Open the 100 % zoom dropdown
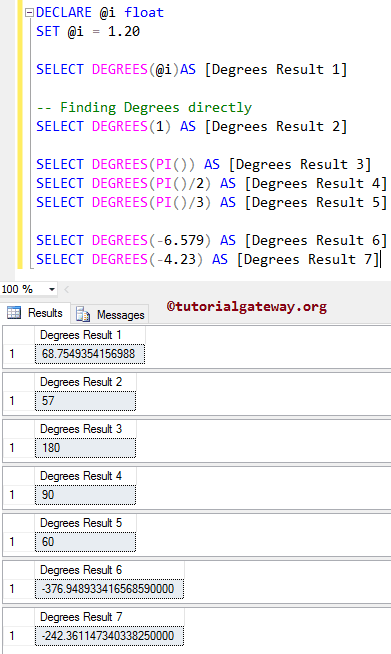The height and width of the screenshot is (654, 391). [x=52, y=289]
